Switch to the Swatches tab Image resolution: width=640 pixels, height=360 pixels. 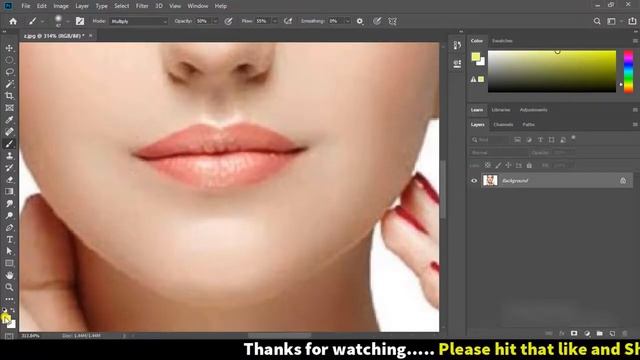coord(502,41)
